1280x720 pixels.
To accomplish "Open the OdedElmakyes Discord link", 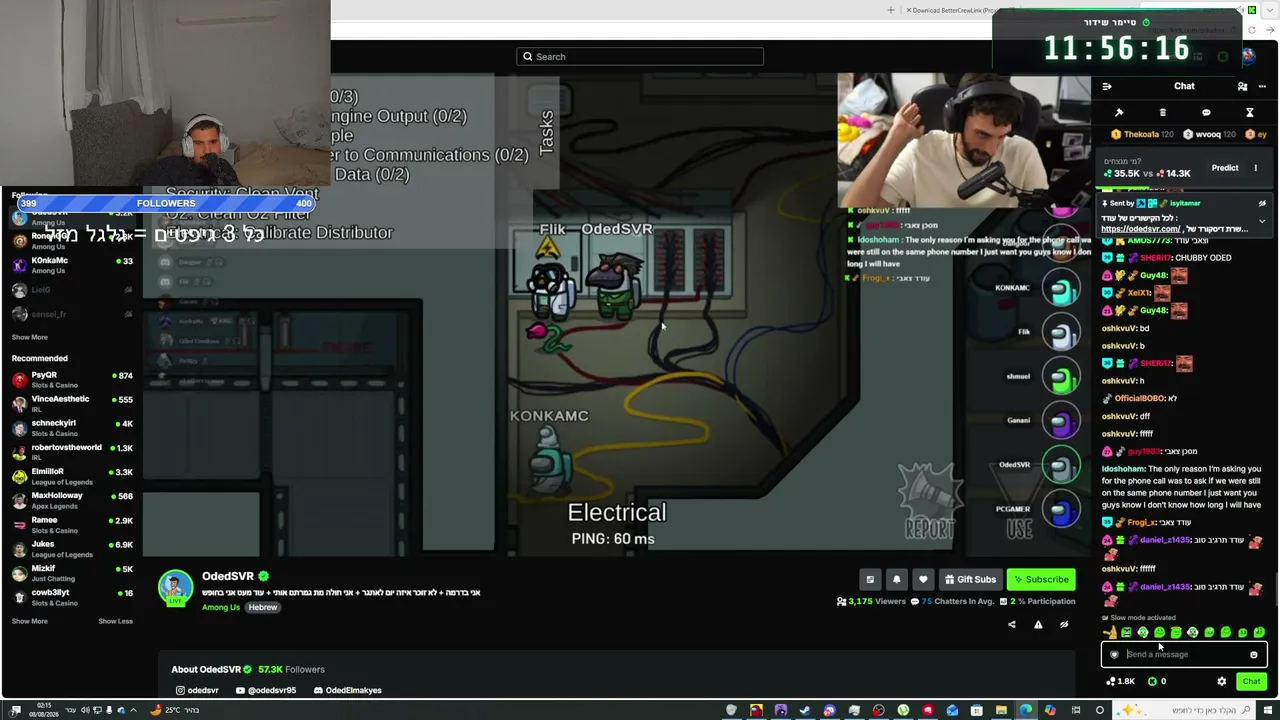I will click(x=347, y=690).
